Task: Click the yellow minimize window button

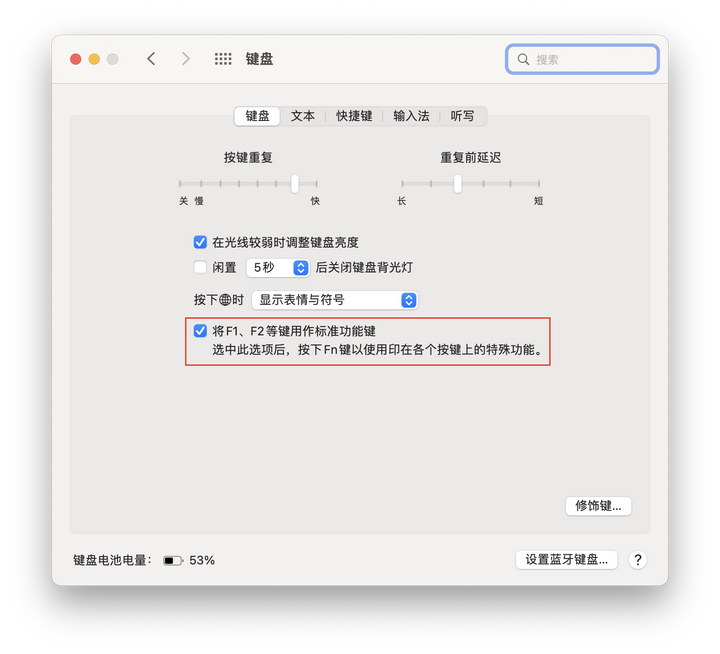Action: click(94, 59)
